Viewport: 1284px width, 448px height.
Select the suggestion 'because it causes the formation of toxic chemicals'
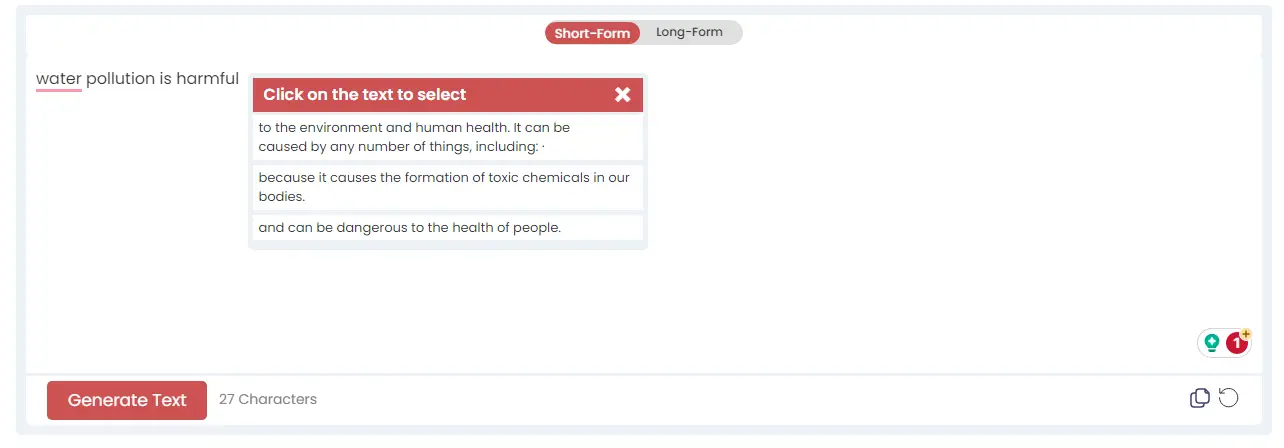448,187
